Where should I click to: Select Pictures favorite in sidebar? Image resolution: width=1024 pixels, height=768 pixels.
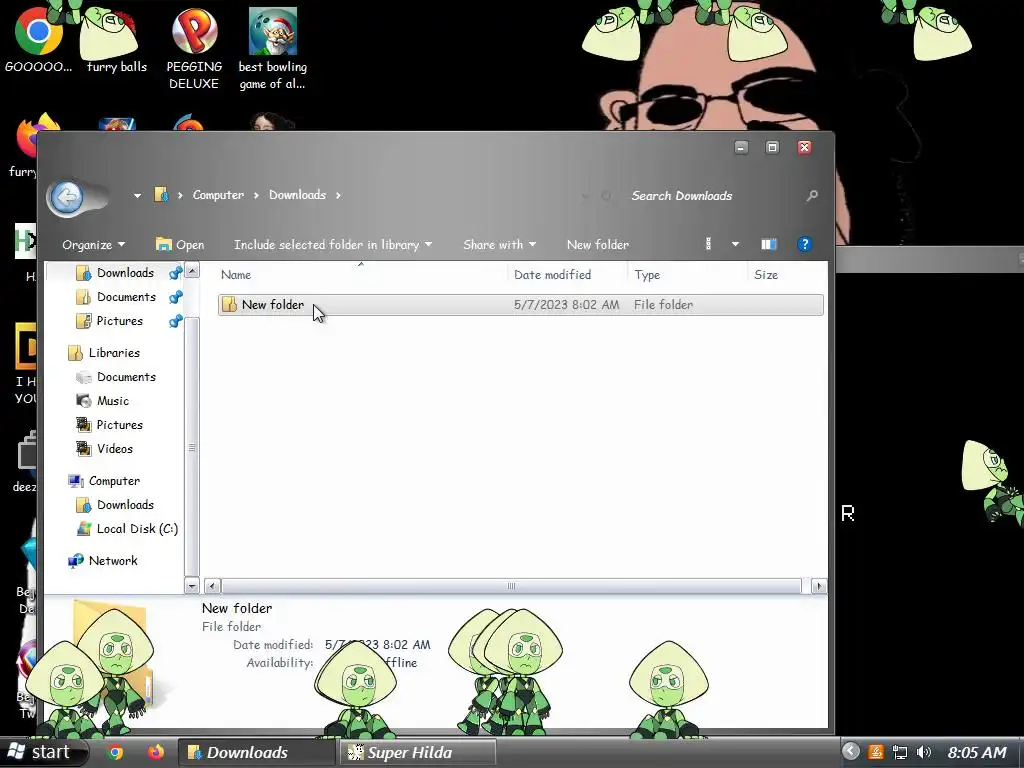pyautogui.click(x=119, y=321)
